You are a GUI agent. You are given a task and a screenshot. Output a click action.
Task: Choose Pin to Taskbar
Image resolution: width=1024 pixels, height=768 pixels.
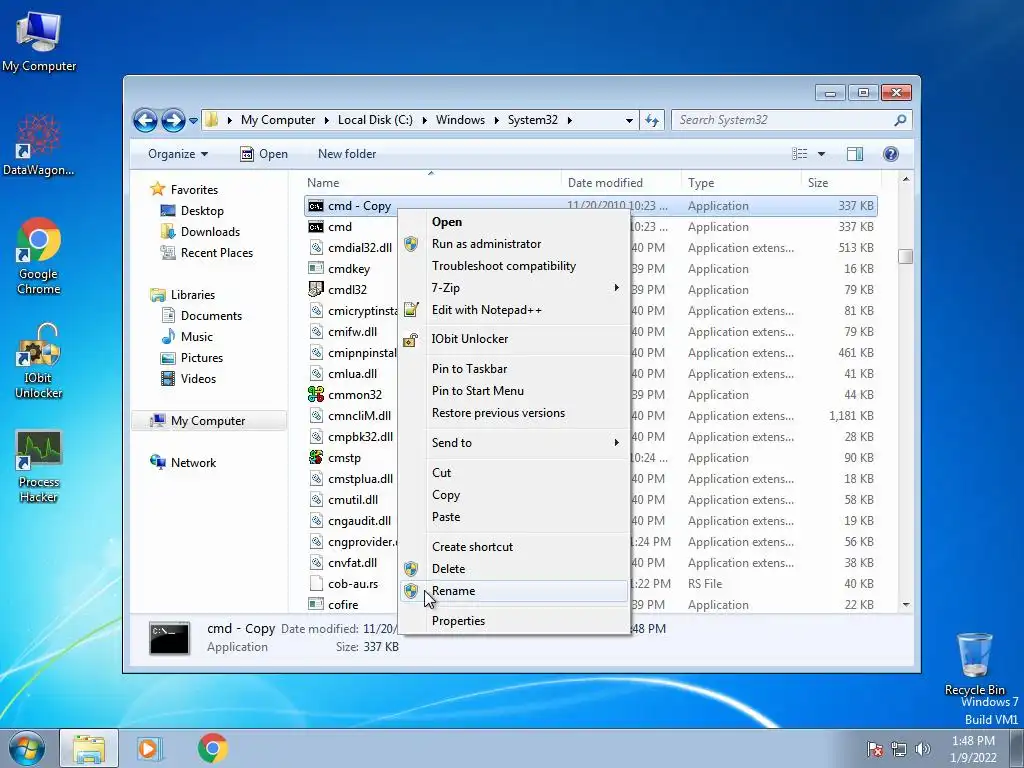[513, 369]
